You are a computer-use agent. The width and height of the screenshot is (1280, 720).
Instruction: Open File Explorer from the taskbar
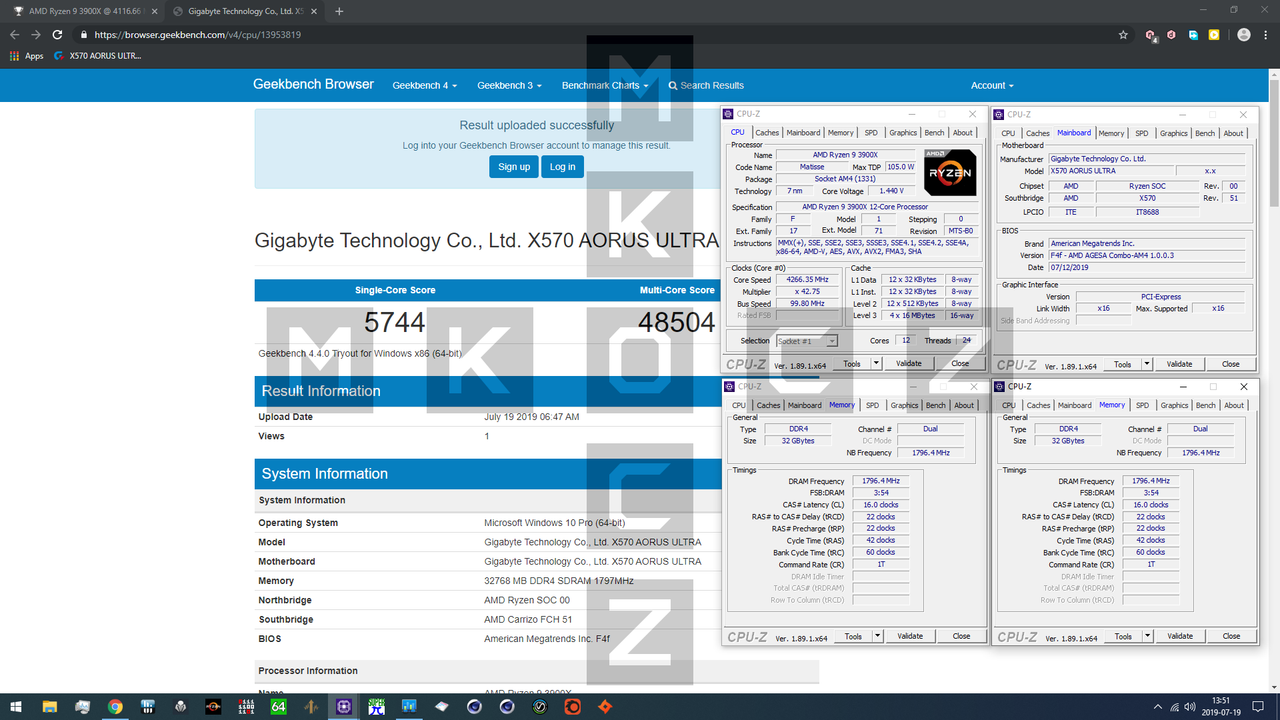[50, 706]
